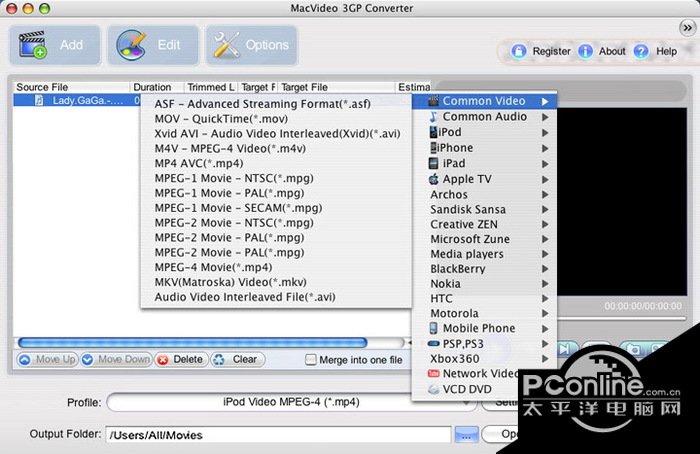Click the blue conversion progress bar

pos(192,343)
